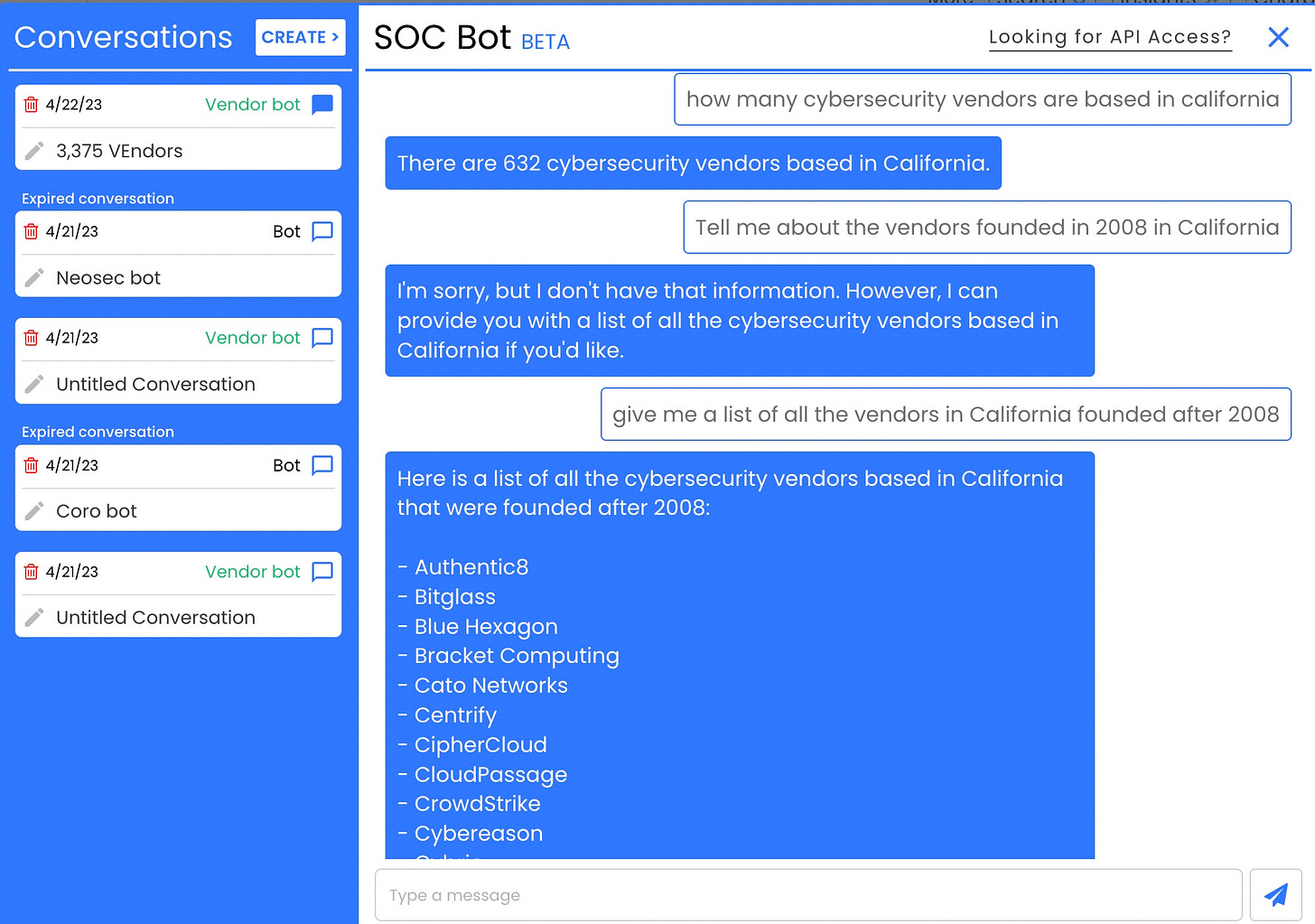1315x924 pixels.
Task: Click the 4/22/23 date on first card
Action: click(x=74, y=105)
